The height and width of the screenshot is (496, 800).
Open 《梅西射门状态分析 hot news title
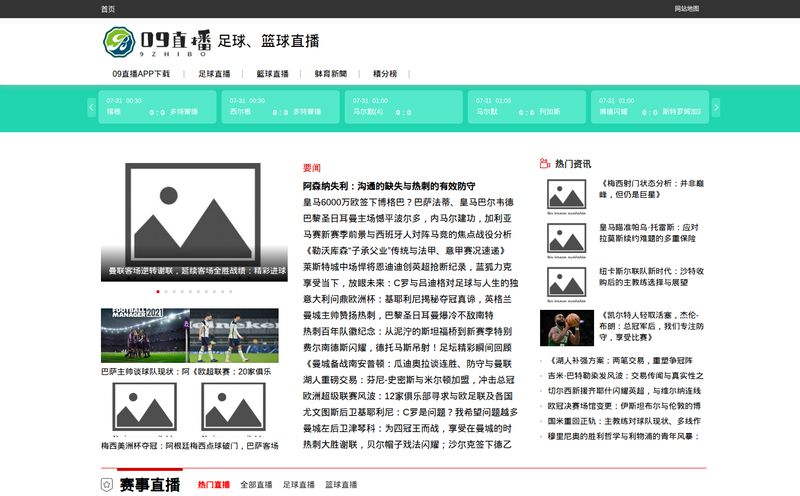pyautogui.click(x=651, y=189)
